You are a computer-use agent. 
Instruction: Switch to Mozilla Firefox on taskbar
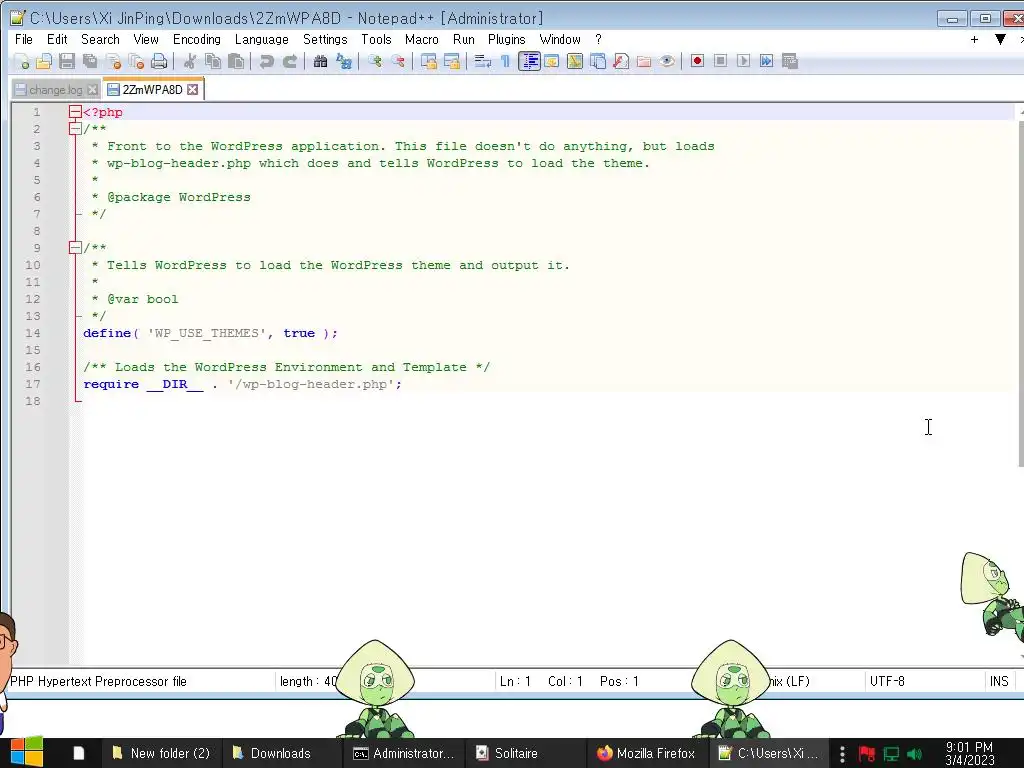pos(647,753)
